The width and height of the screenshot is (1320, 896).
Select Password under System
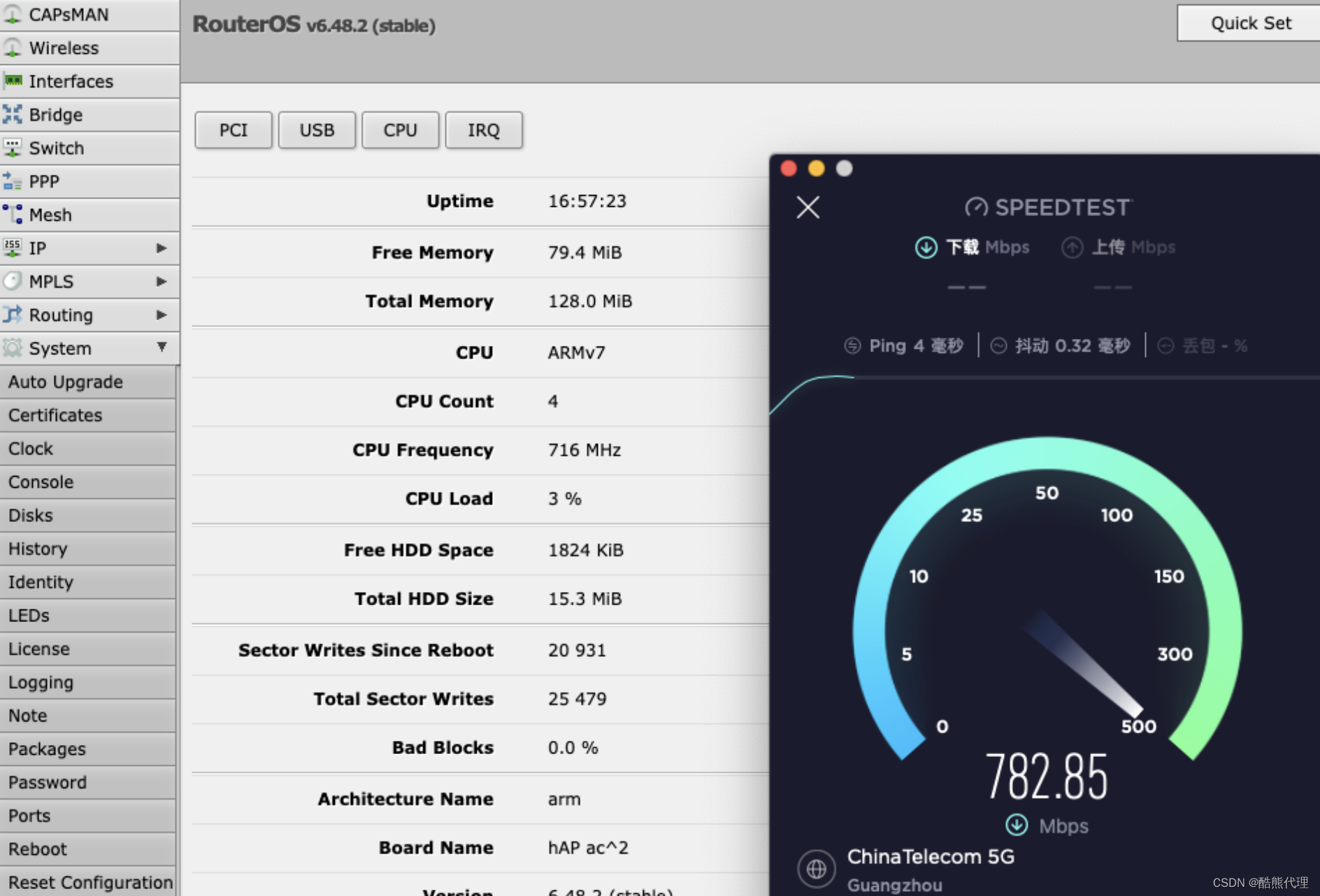tap(87, 783)
